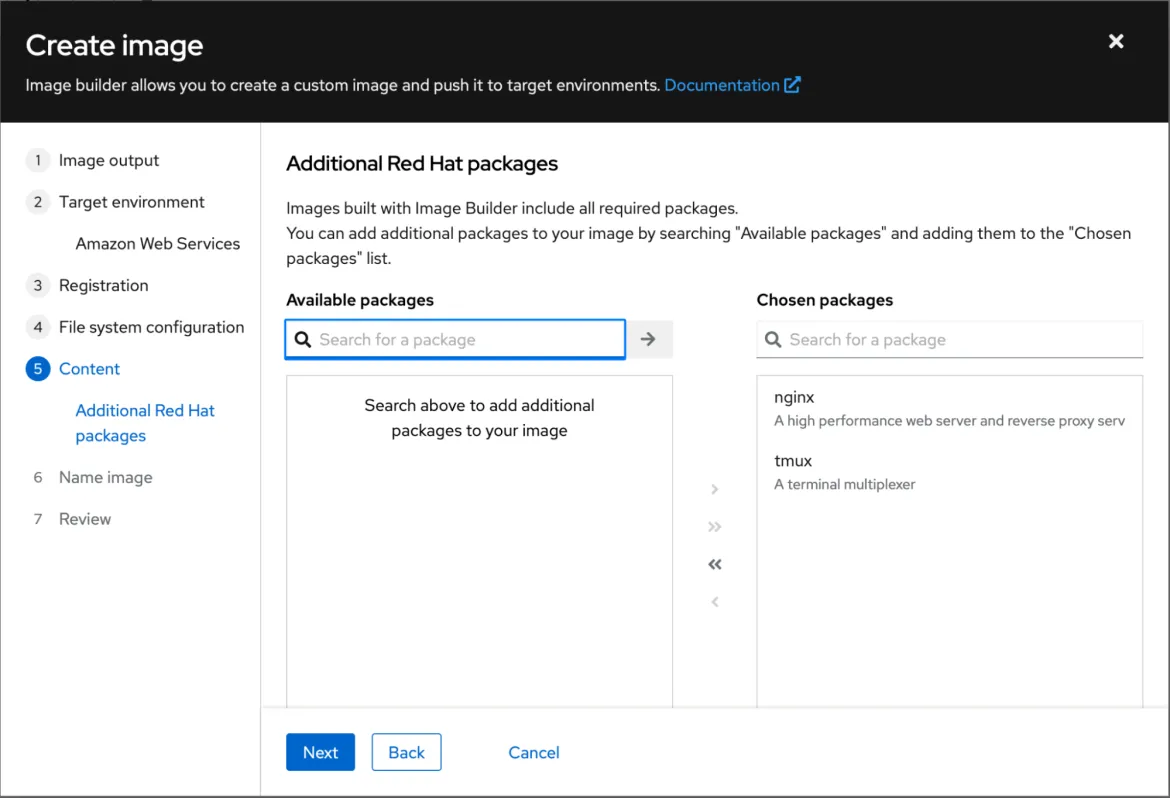Screen dimensions: 1170x798
Task: Go to the Image output step
Action: pyautogui.click(x=108, y=160)
